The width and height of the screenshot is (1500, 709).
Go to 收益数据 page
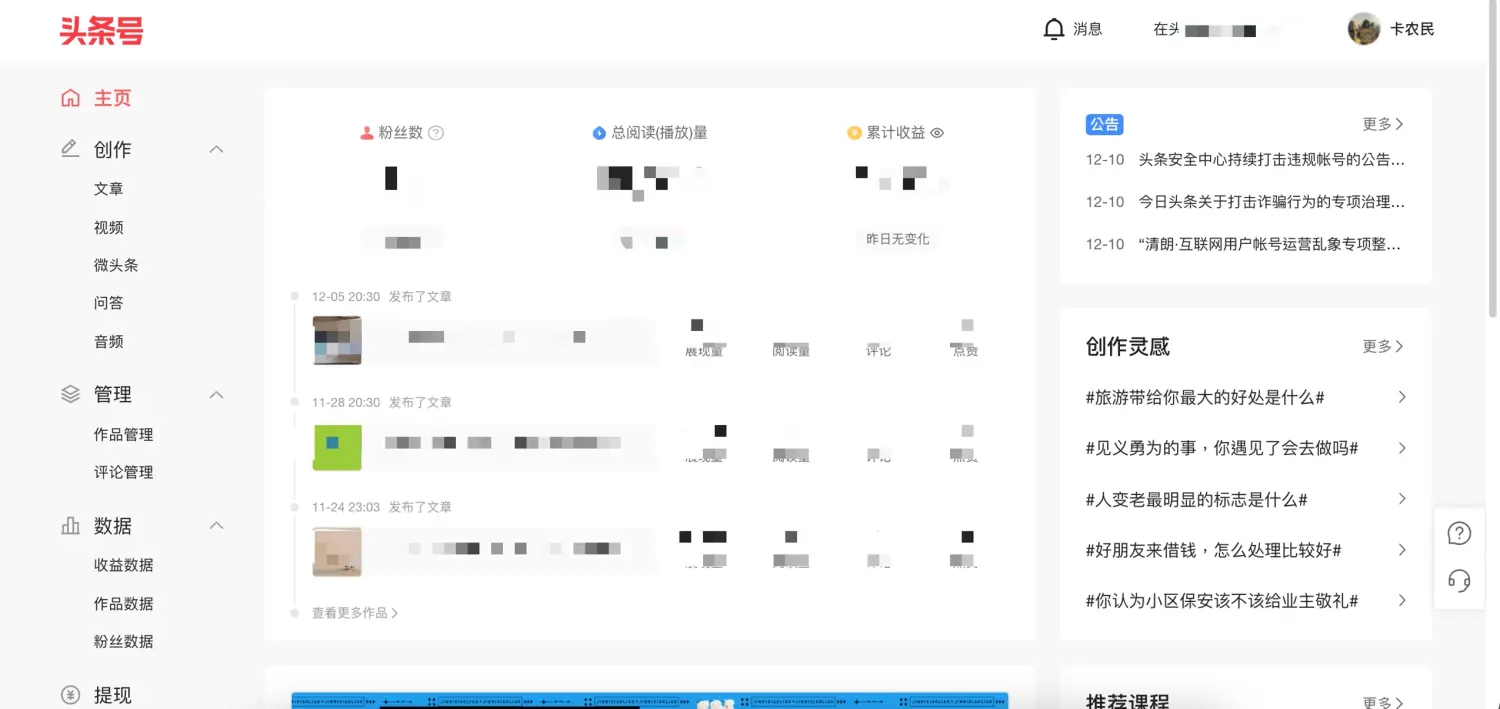tap(124, 565)
